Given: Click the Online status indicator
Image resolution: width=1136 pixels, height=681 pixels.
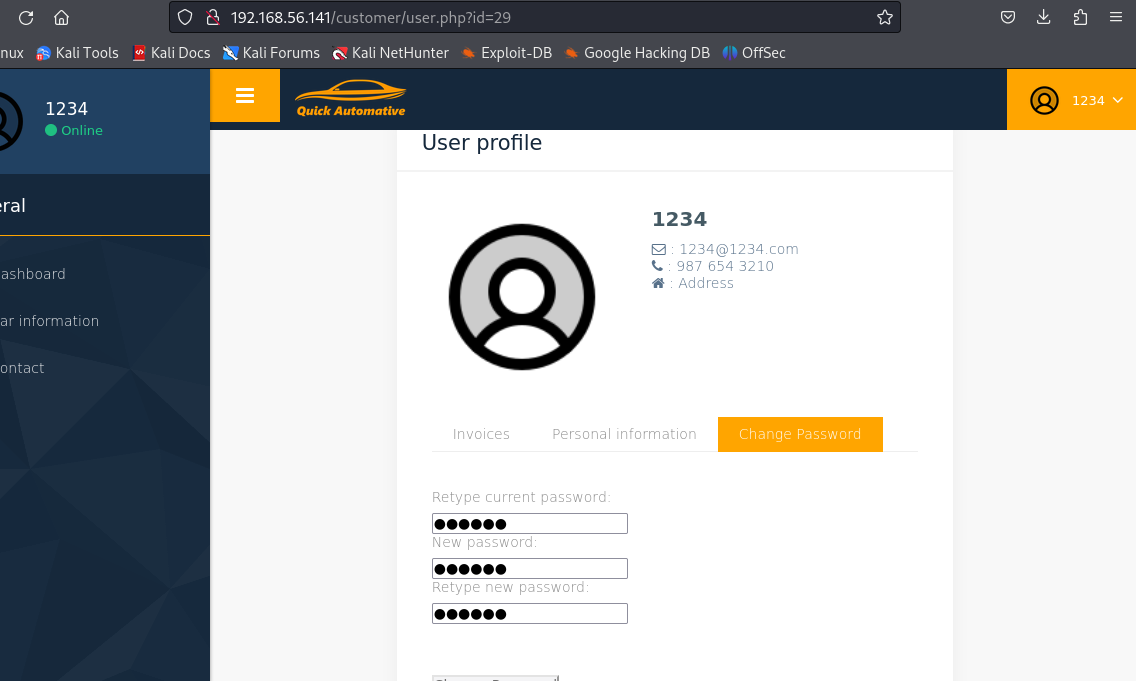Looking at the screenshot, I should point(74,130).
